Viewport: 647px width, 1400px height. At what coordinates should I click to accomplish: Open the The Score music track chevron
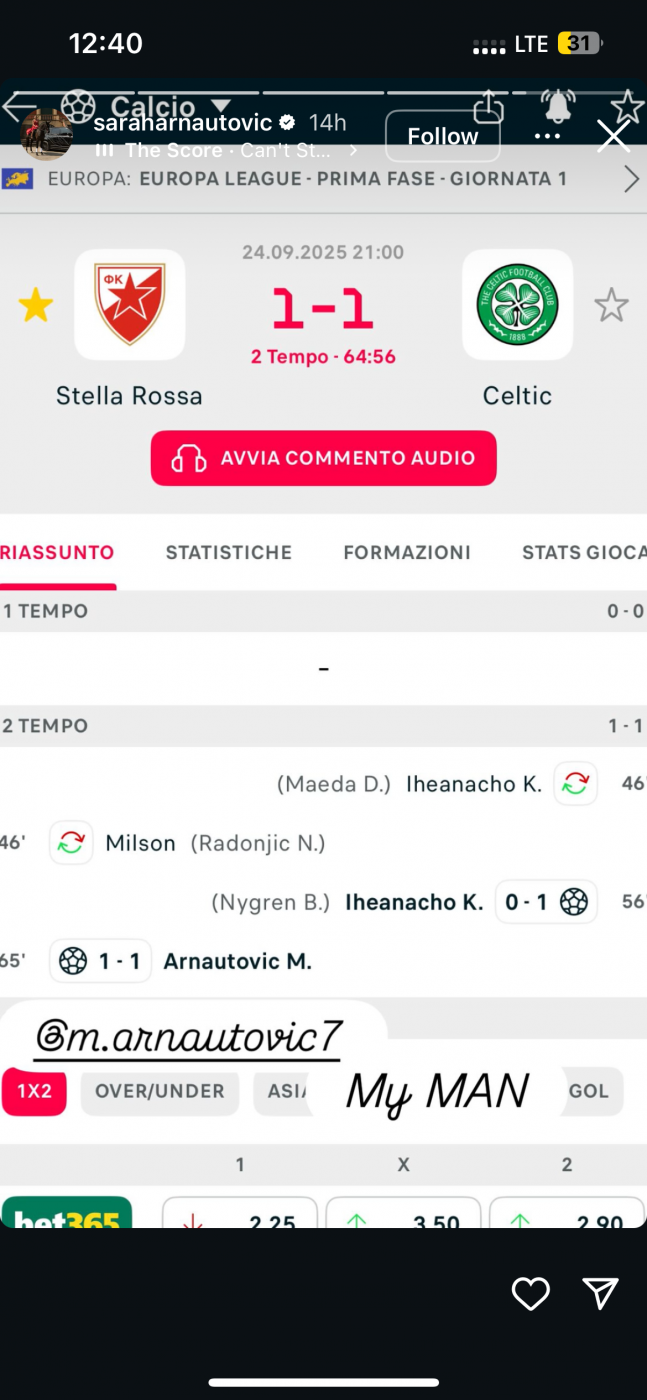[x=353, y=151]
